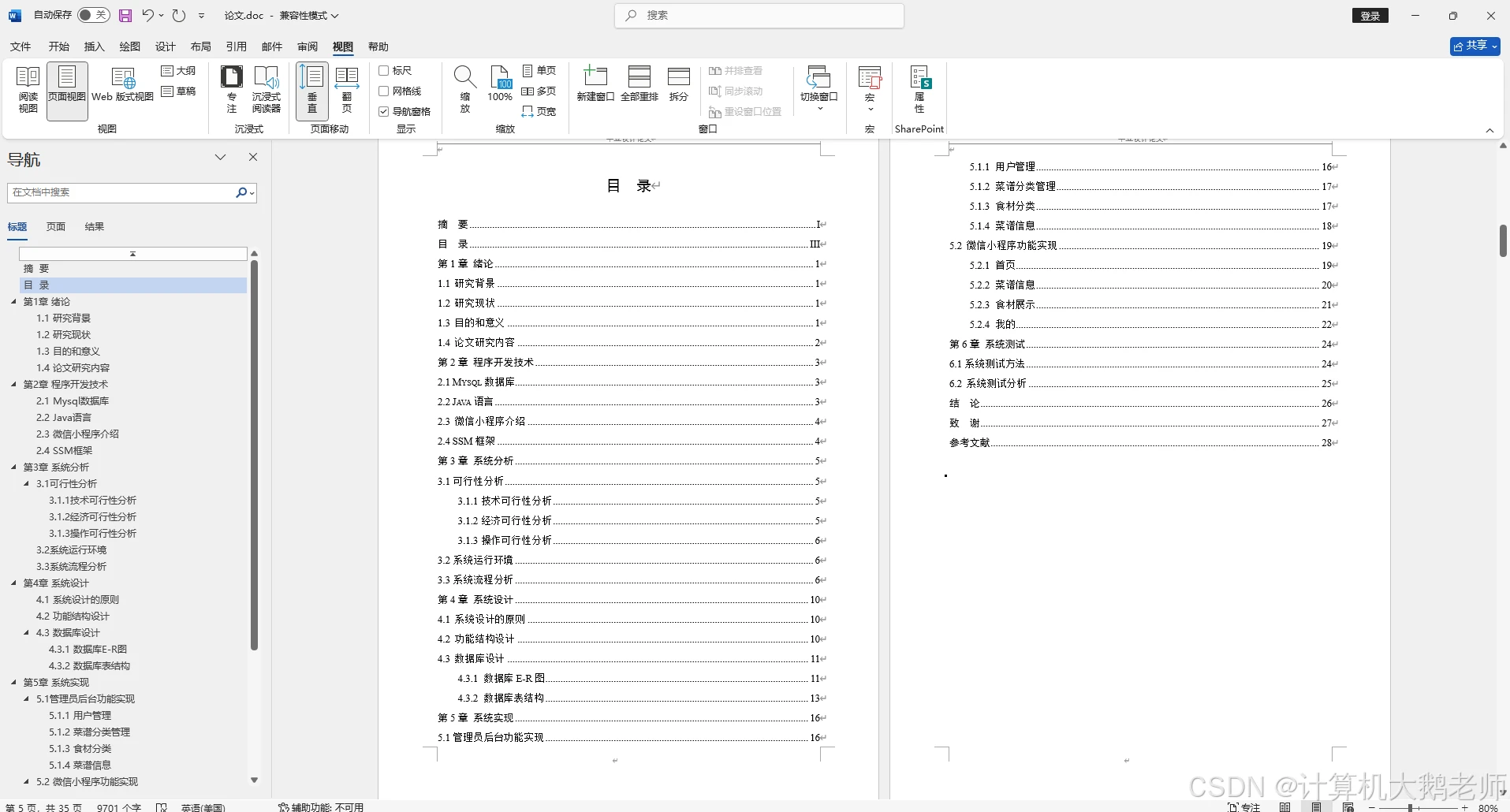Viewport: 1510px width, 812px height.
Task: Collapse the ribbon with the chevron
Action: [1489, 130]
